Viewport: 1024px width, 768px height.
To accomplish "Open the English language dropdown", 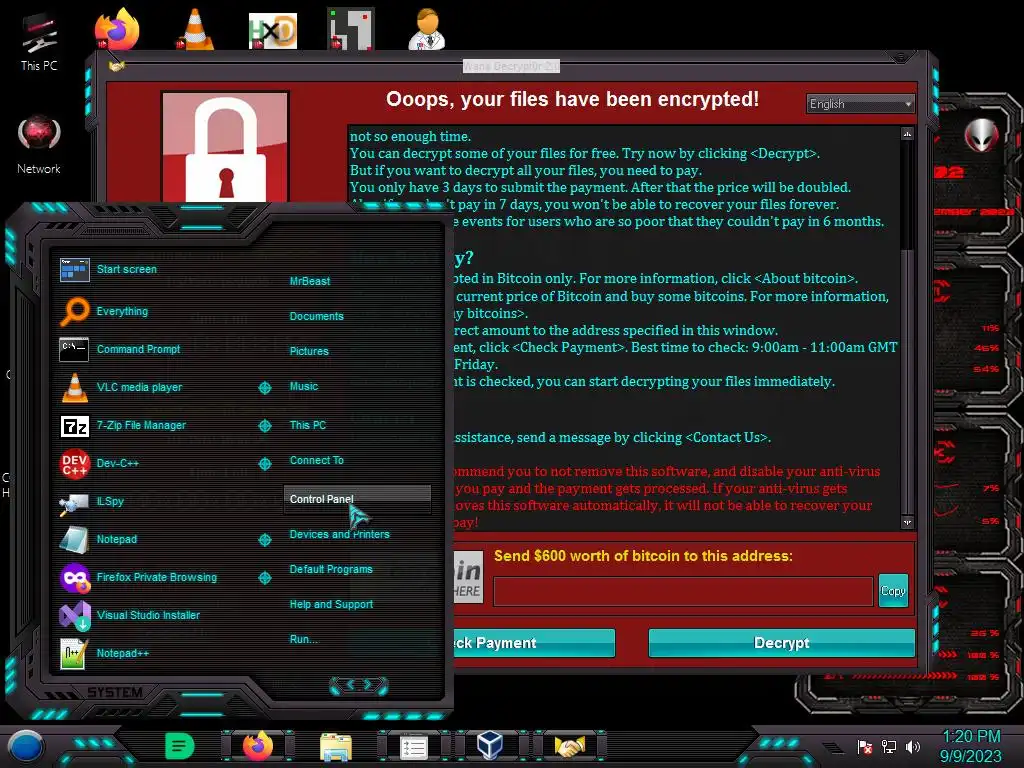I will click(860, 104).
